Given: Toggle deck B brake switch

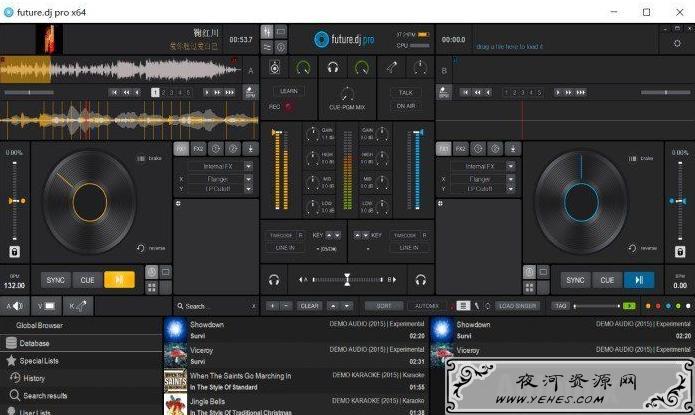Looking at the screenshot, I should pos(633,158).
